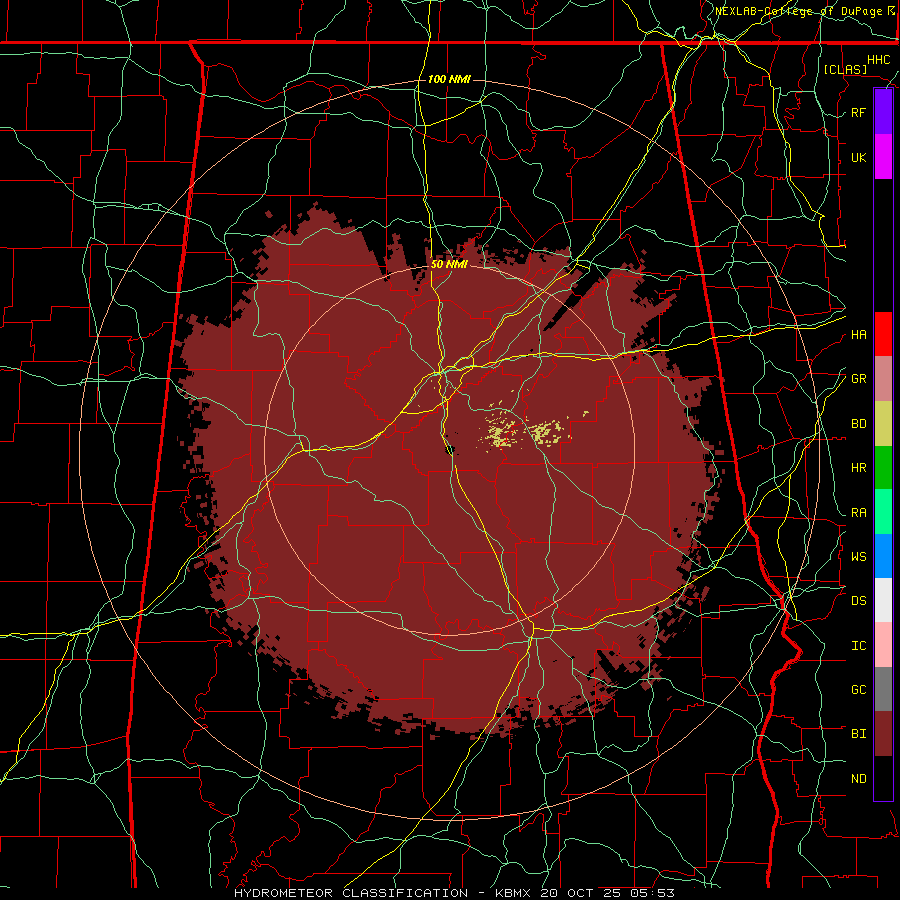Click the UK magenta legend swatch

(883, 157)
